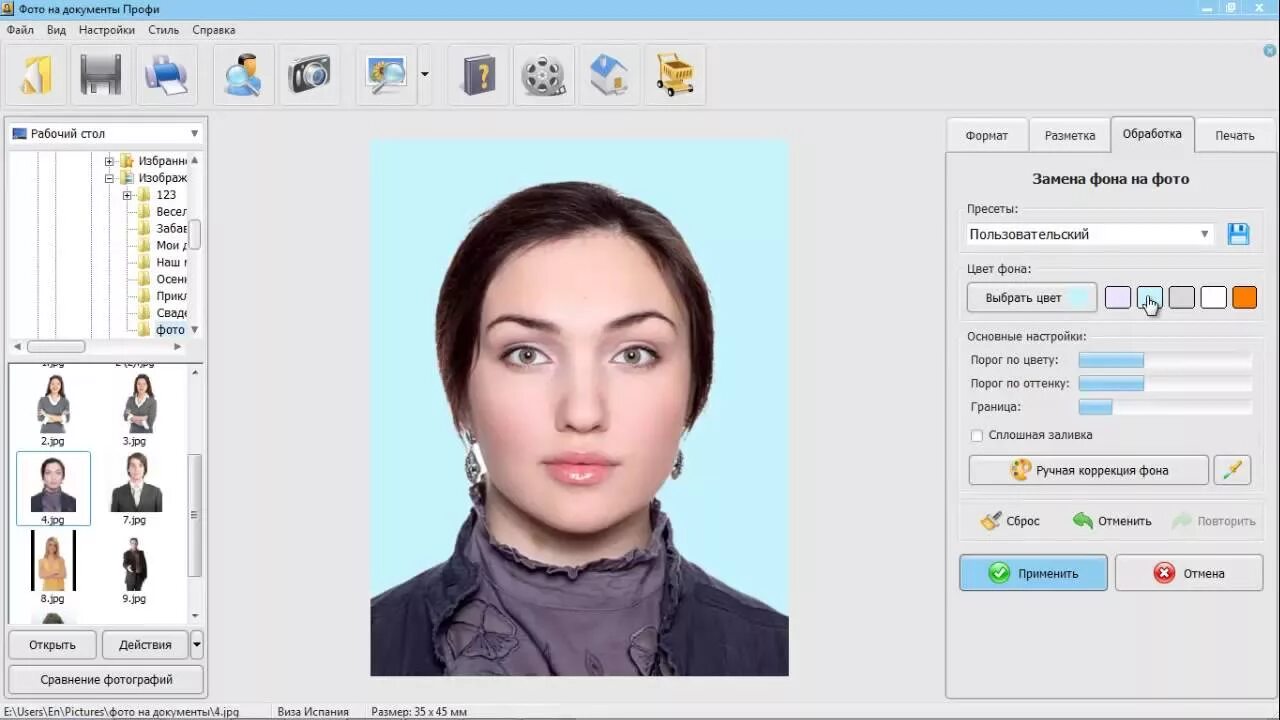This screenshot has width=1280, height=720.
Task: Click the Граница slider
Action: 1165,407
